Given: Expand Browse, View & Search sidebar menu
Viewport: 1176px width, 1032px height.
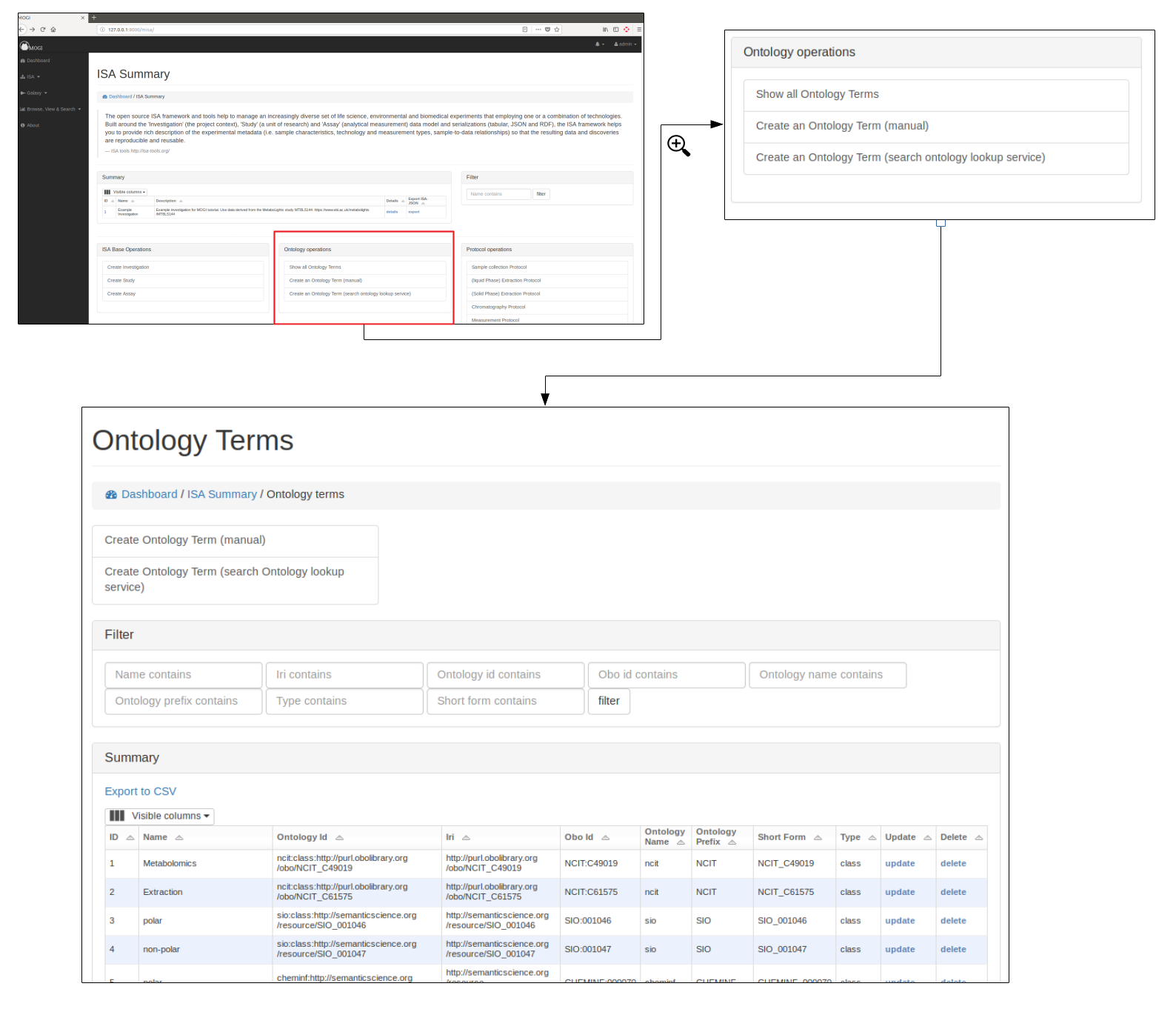Looking at the screenshot, I should (50, 109).
